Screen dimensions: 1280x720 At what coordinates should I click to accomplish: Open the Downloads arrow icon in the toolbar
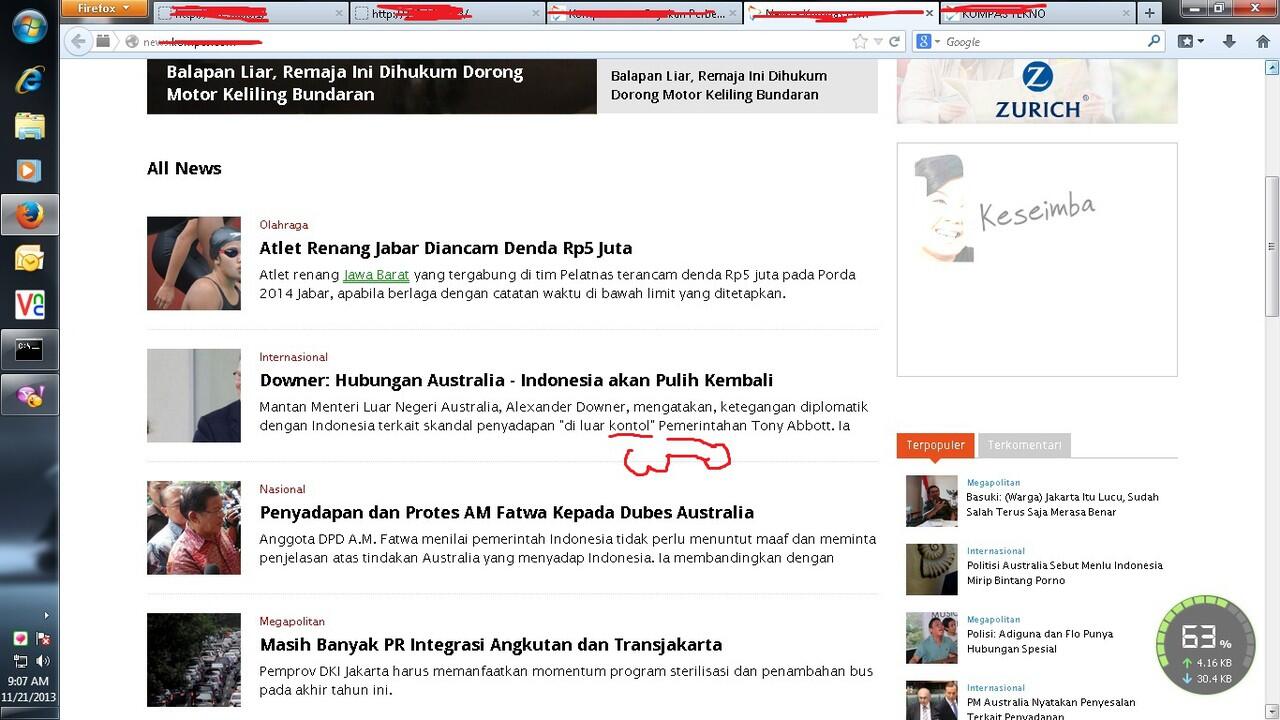(1228, 41)
